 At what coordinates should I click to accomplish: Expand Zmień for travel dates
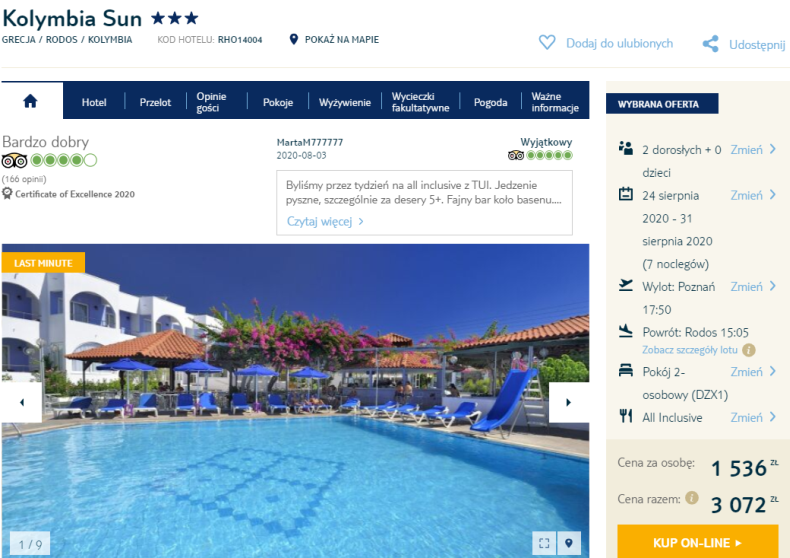click(753, 195)
